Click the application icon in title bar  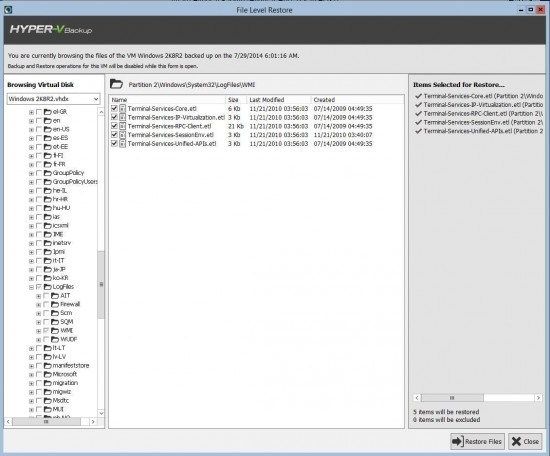click(8, 10)
